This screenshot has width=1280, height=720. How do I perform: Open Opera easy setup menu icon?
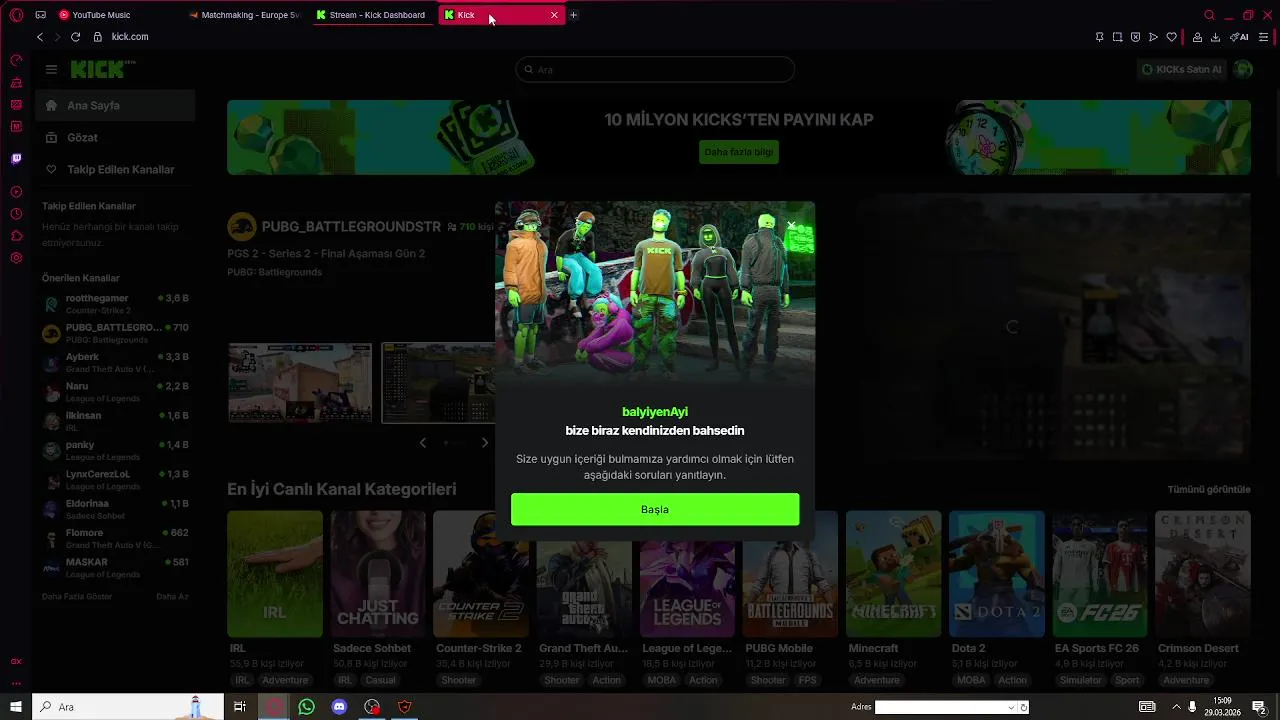pyautogui.click(x=1264, y=37)
